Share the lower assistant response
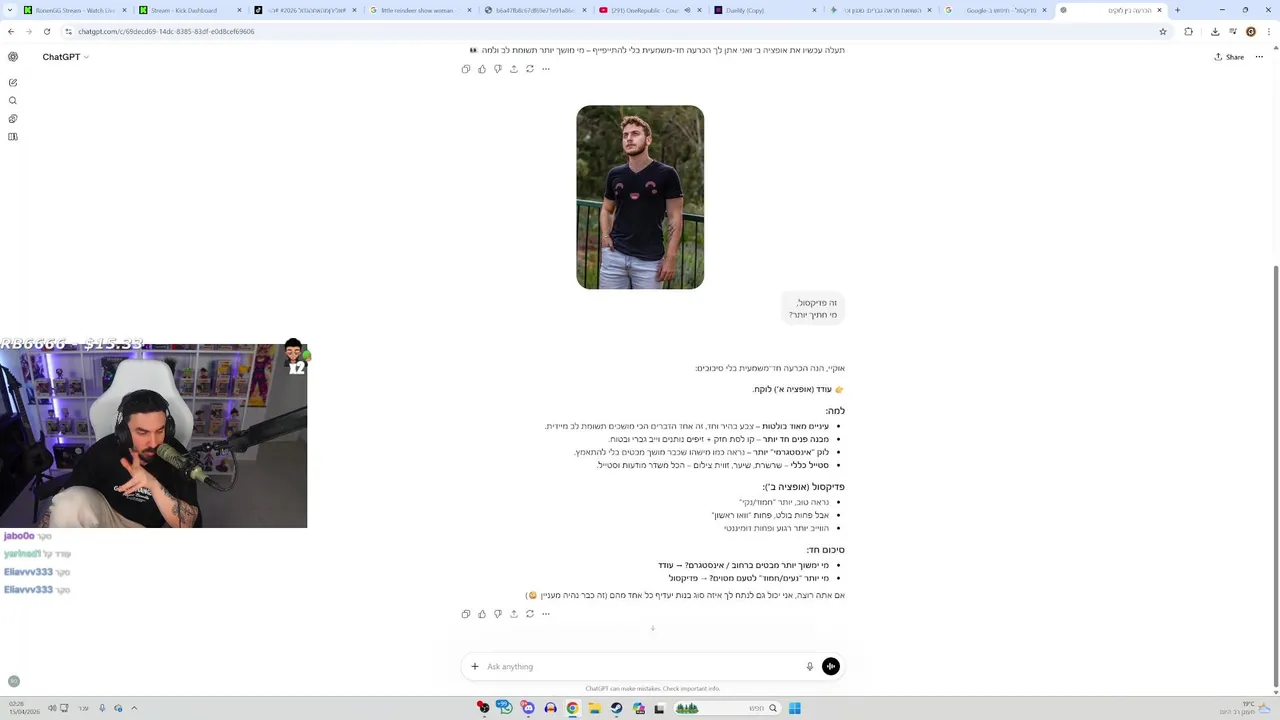 pyautogui.click(x=514, y=614)
